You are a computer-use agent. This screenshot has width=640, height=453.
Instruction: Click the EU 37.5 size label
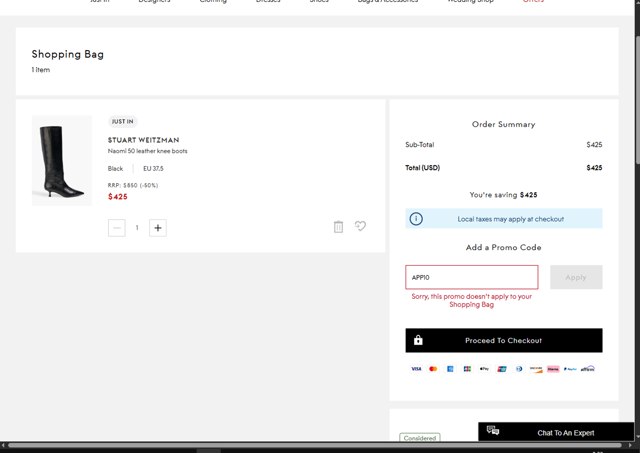(x=153, y=169)
